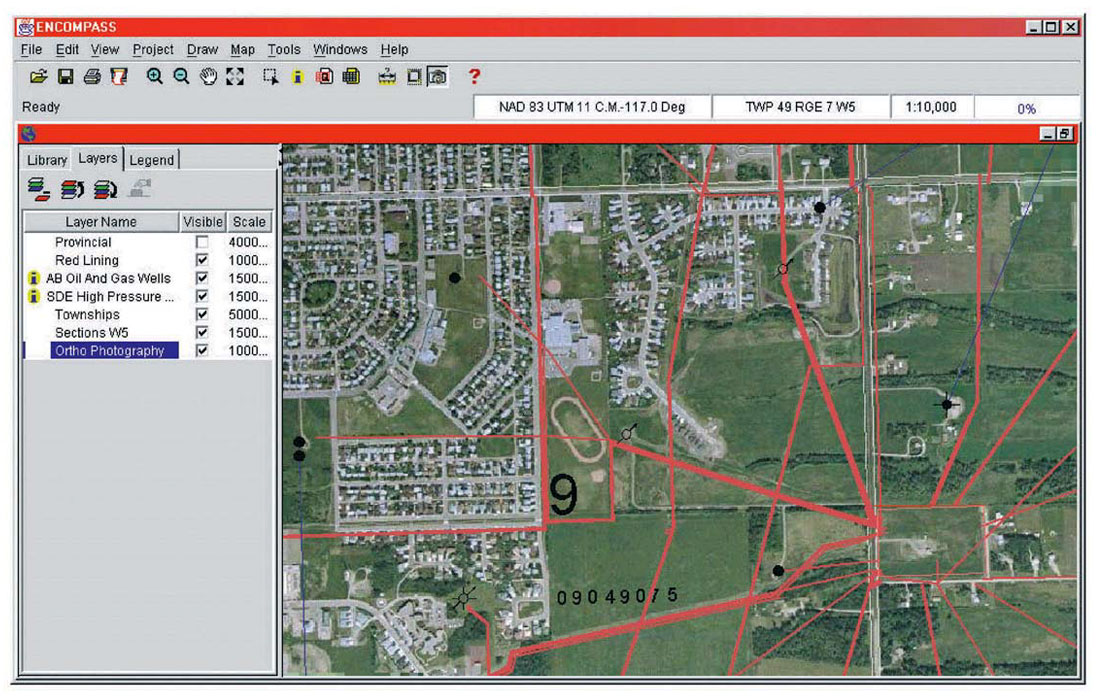Click the full extent arrows icon
1100x700 pixels.
point(235,76)
